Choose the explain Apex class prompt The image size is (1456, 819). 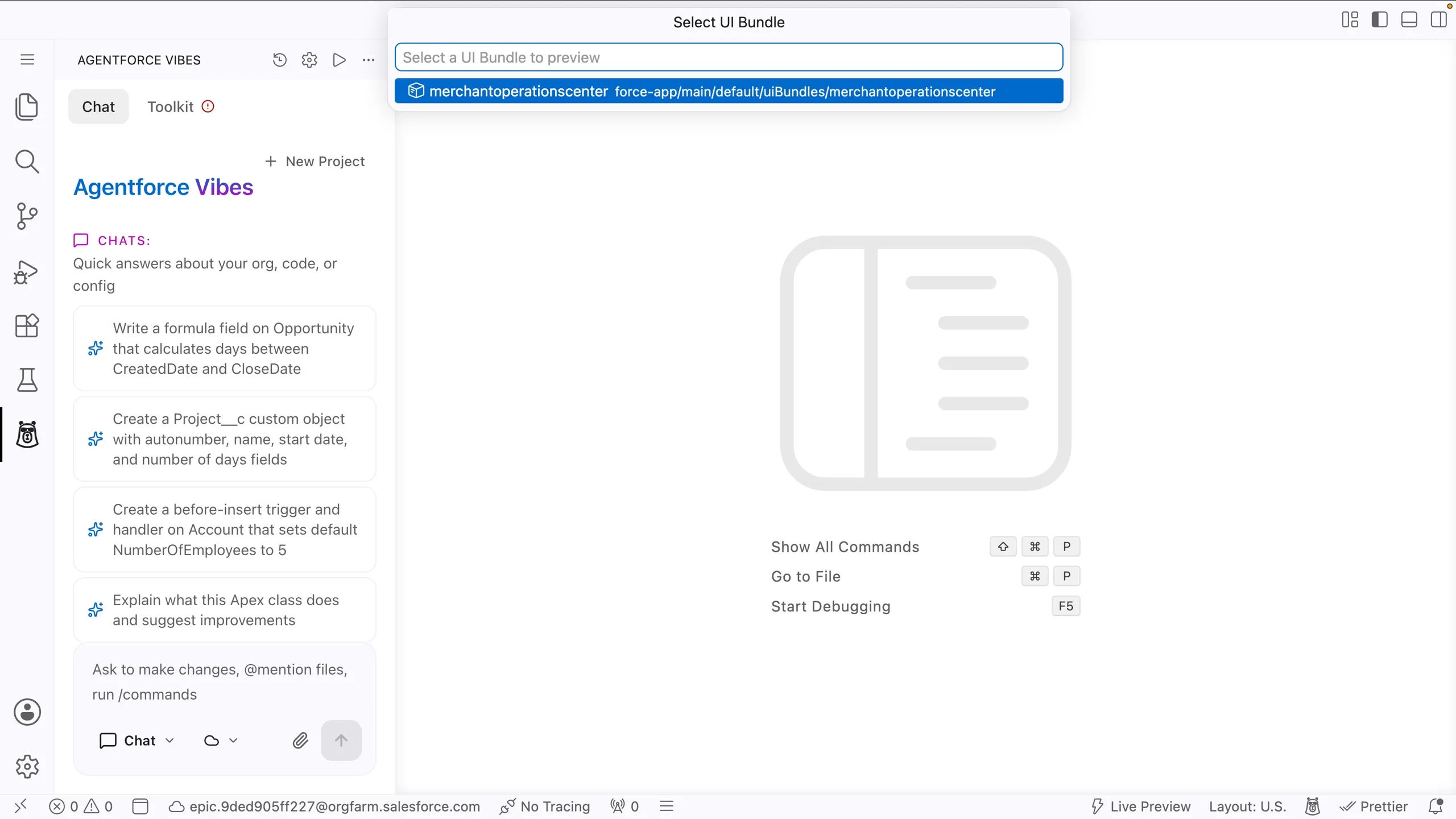coord(224,610)
